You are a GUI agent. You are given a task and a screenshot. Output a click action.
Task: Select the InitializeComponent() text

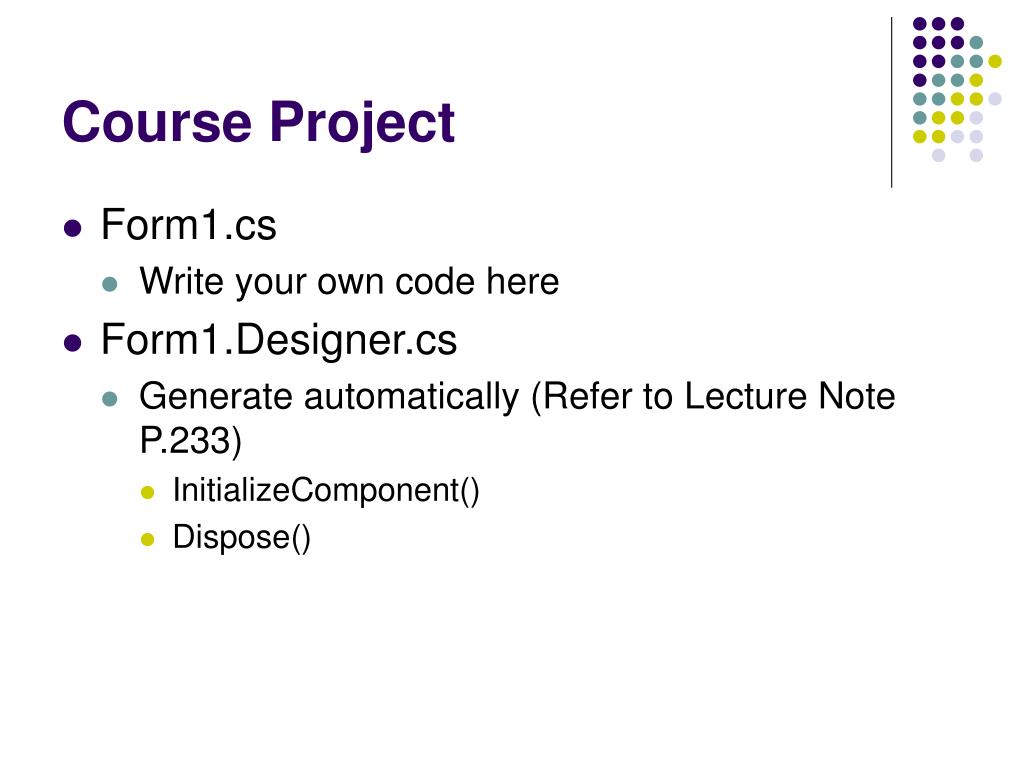pyautogui.click(x=326, y=490)
